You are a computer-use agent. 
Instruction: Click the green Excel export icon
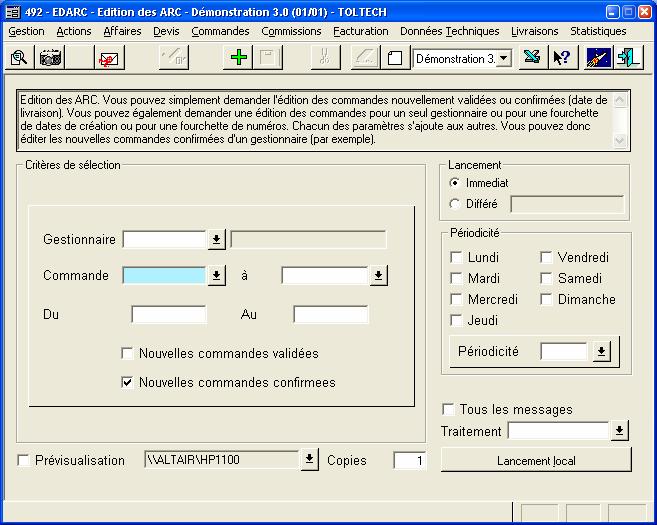tap(533, 57)
